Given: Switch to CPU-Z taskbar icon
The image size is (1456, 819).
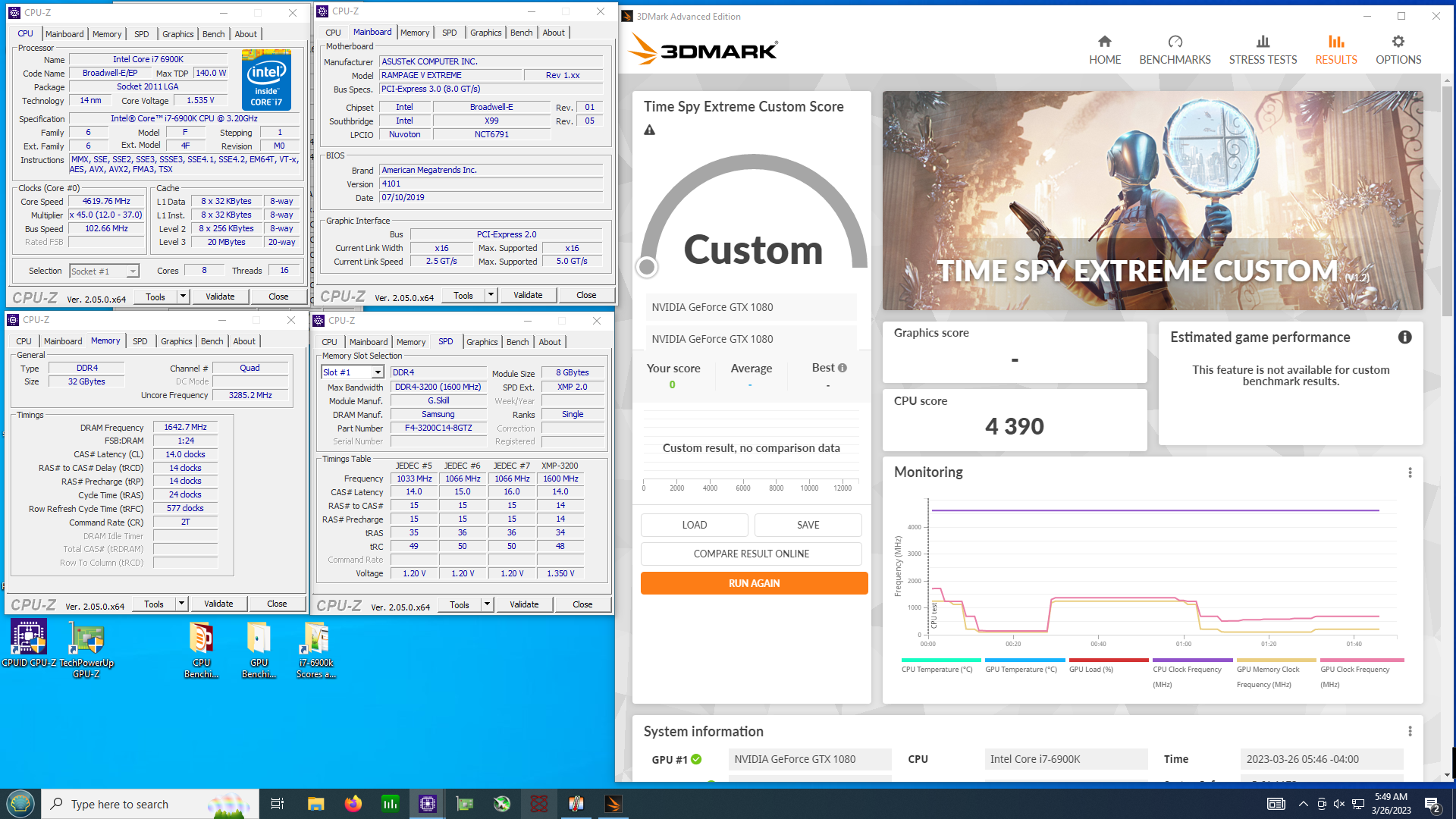Looking at the screenshot, I should (x=427, y=804).
